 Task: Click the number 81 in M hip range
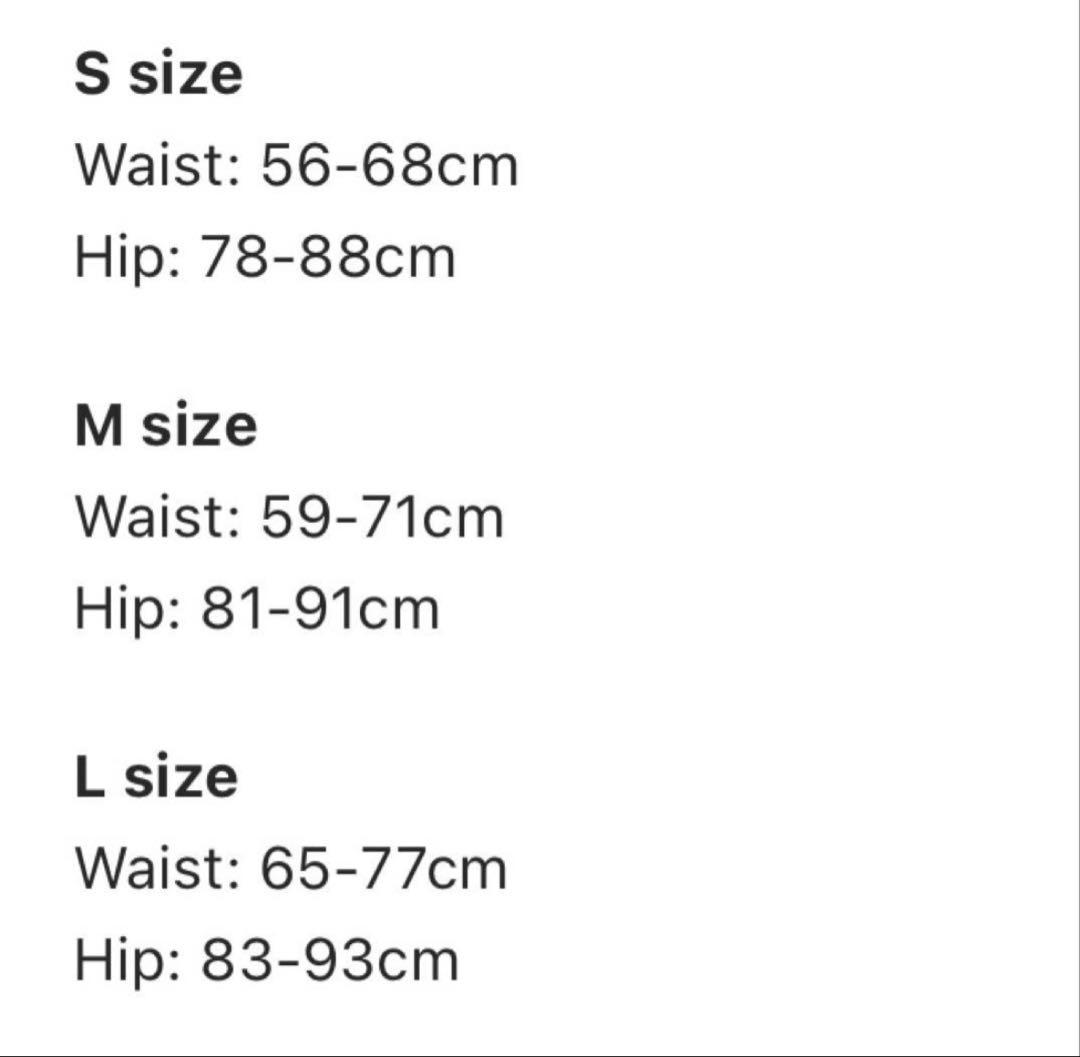[230, 610]
